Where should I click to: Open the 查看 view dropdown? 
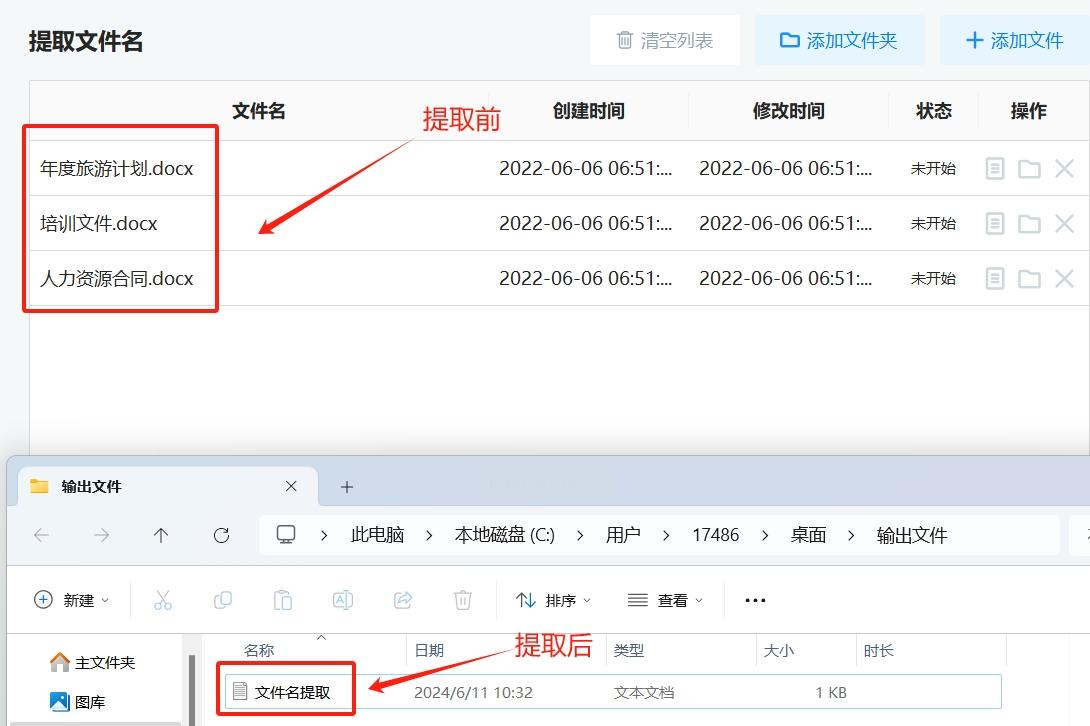coord(665,599)
